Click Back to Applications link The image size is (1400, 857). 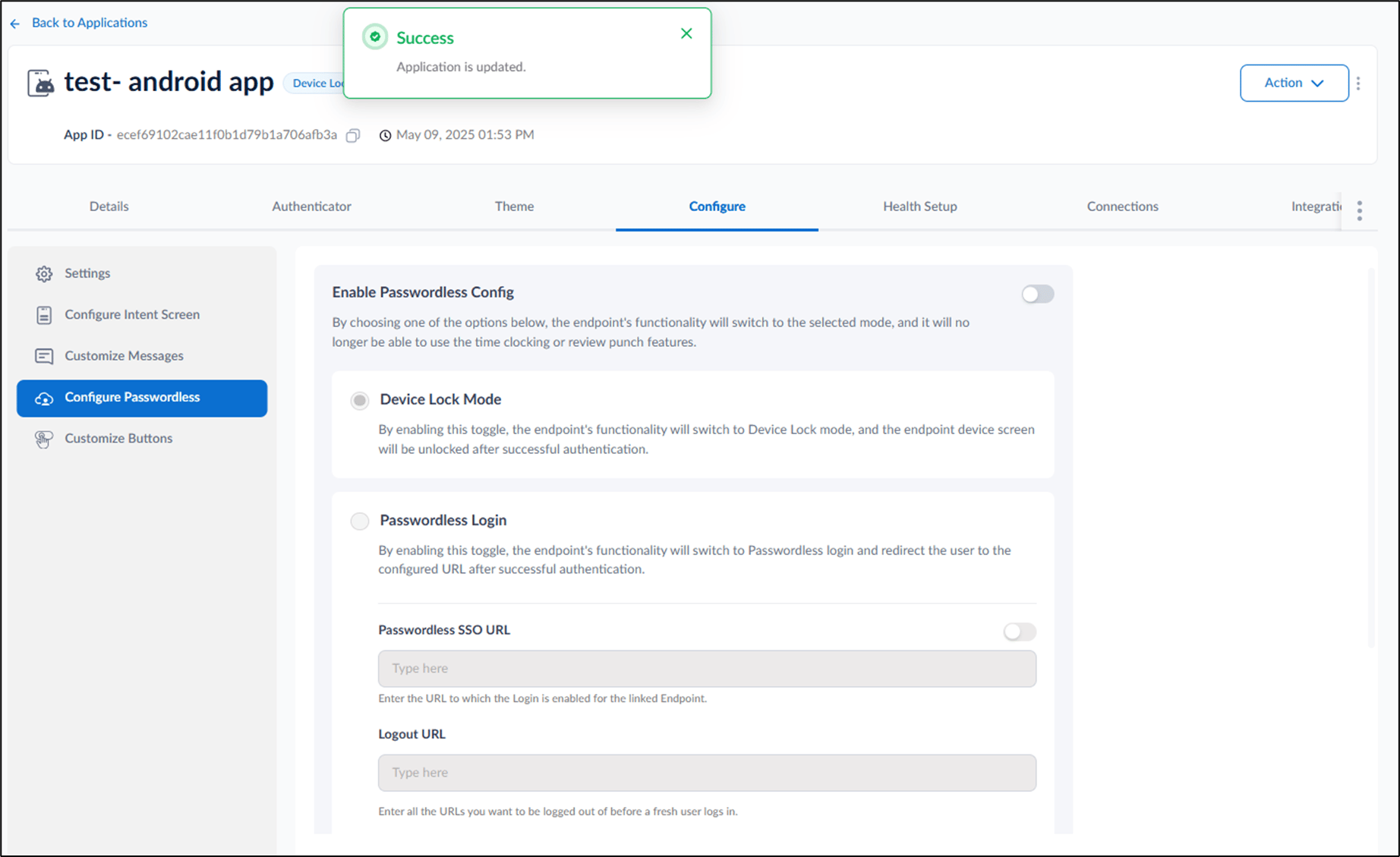tap(90, 23)
